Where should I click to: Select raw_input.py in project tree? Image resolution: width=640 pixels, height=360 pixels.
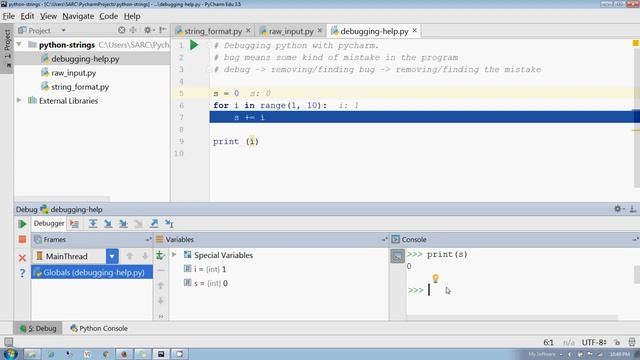73,73
